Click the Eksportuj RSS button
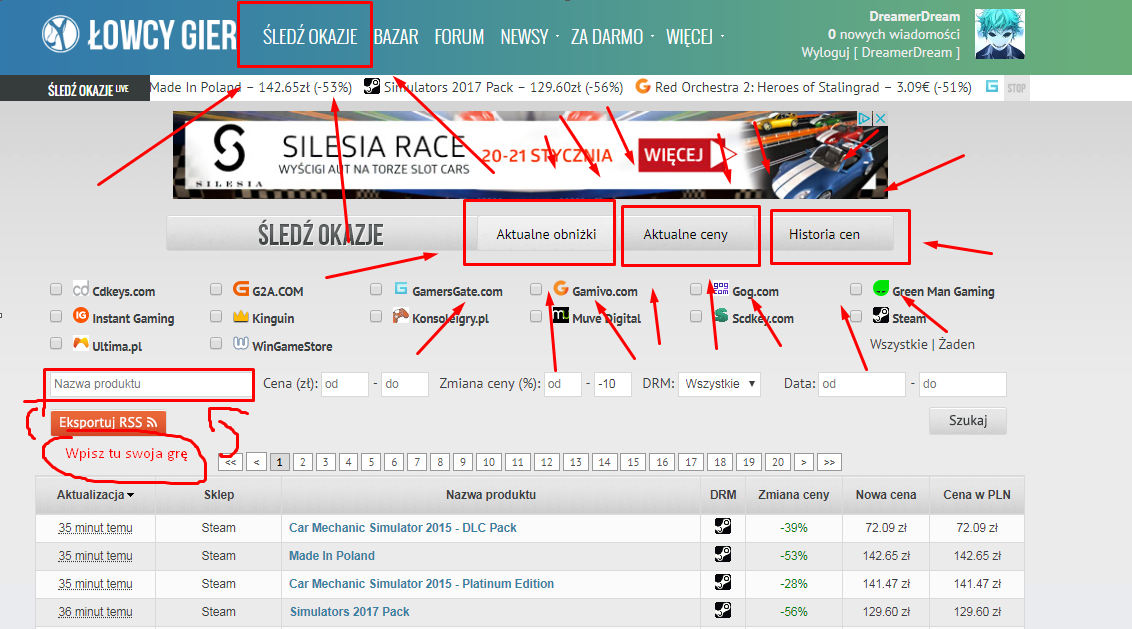1132x629 pixels. tap(108, 422)
